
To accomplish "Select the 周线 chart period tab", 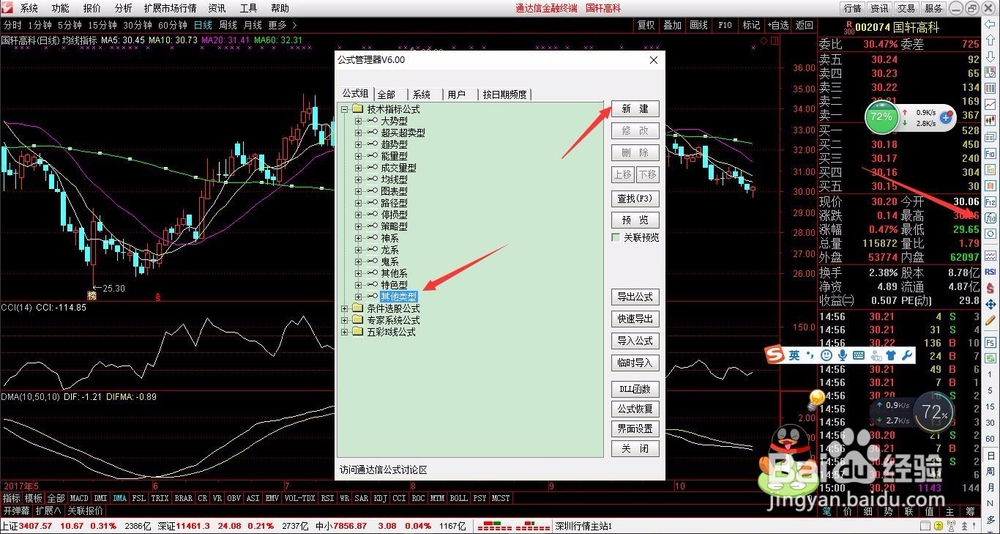I will [228, 26].
